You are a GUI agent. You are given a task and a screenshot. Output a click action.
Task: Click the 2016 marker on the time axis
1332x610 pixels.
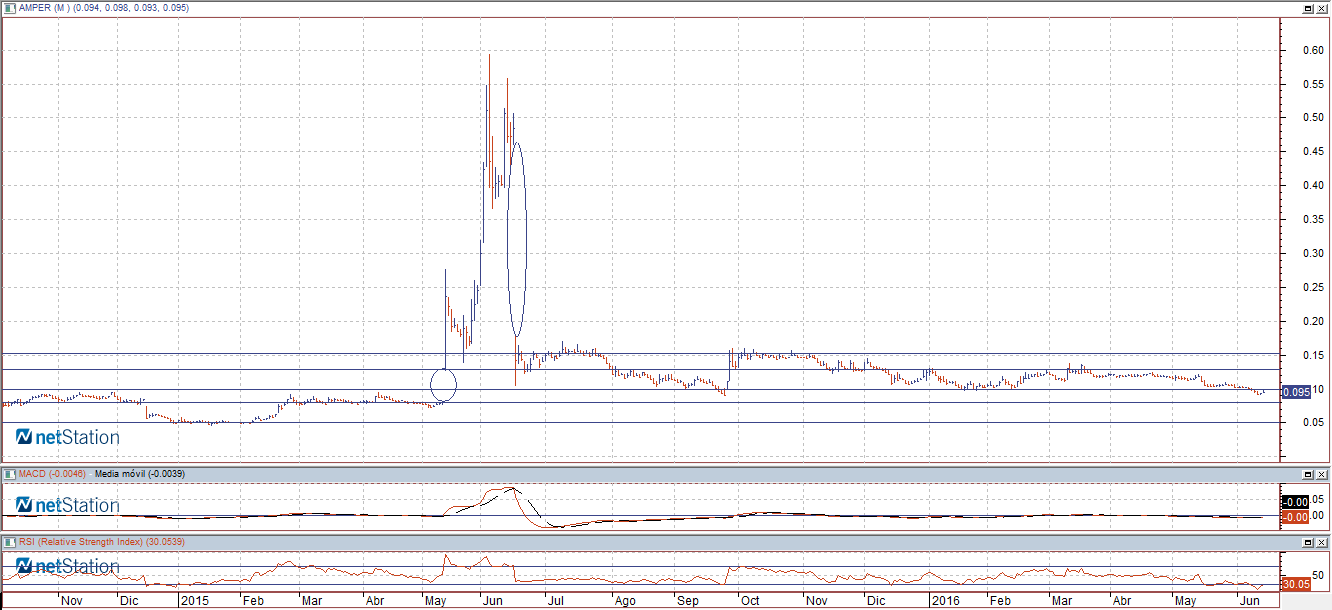[946, 601]
